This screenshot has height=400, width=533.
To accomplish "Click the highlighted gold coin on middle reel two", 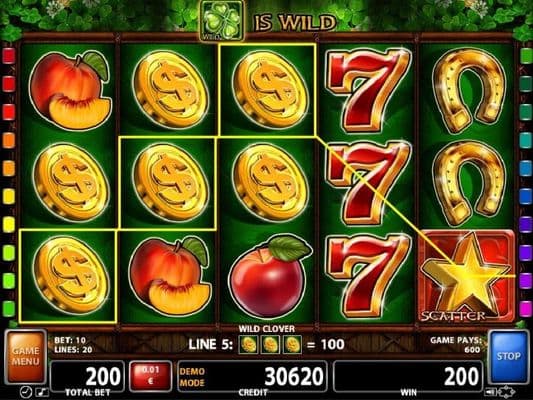I will pyautogui.click(x=168, y=183).
